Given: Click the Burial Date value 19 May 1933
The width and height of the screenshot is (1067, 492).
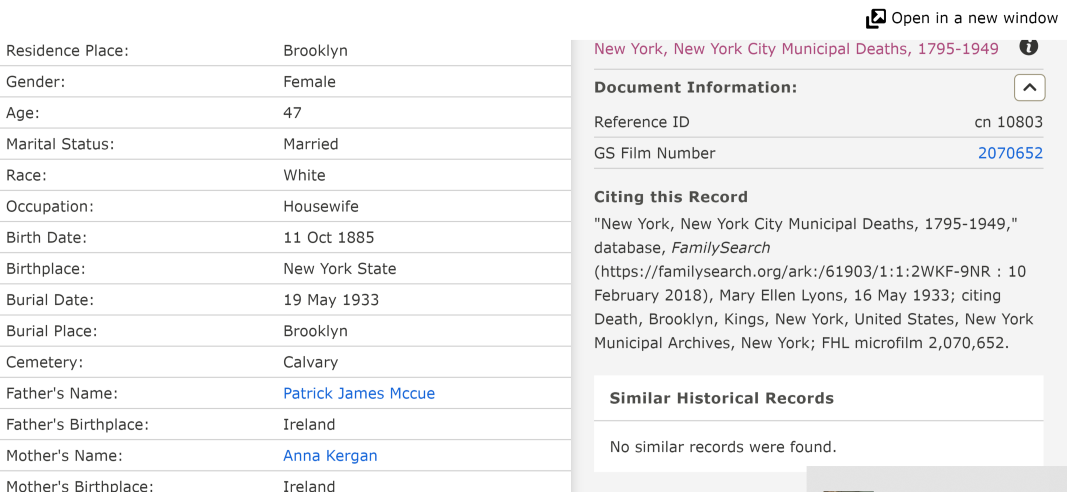Looking at the screenshot, I should click(331, 300).
